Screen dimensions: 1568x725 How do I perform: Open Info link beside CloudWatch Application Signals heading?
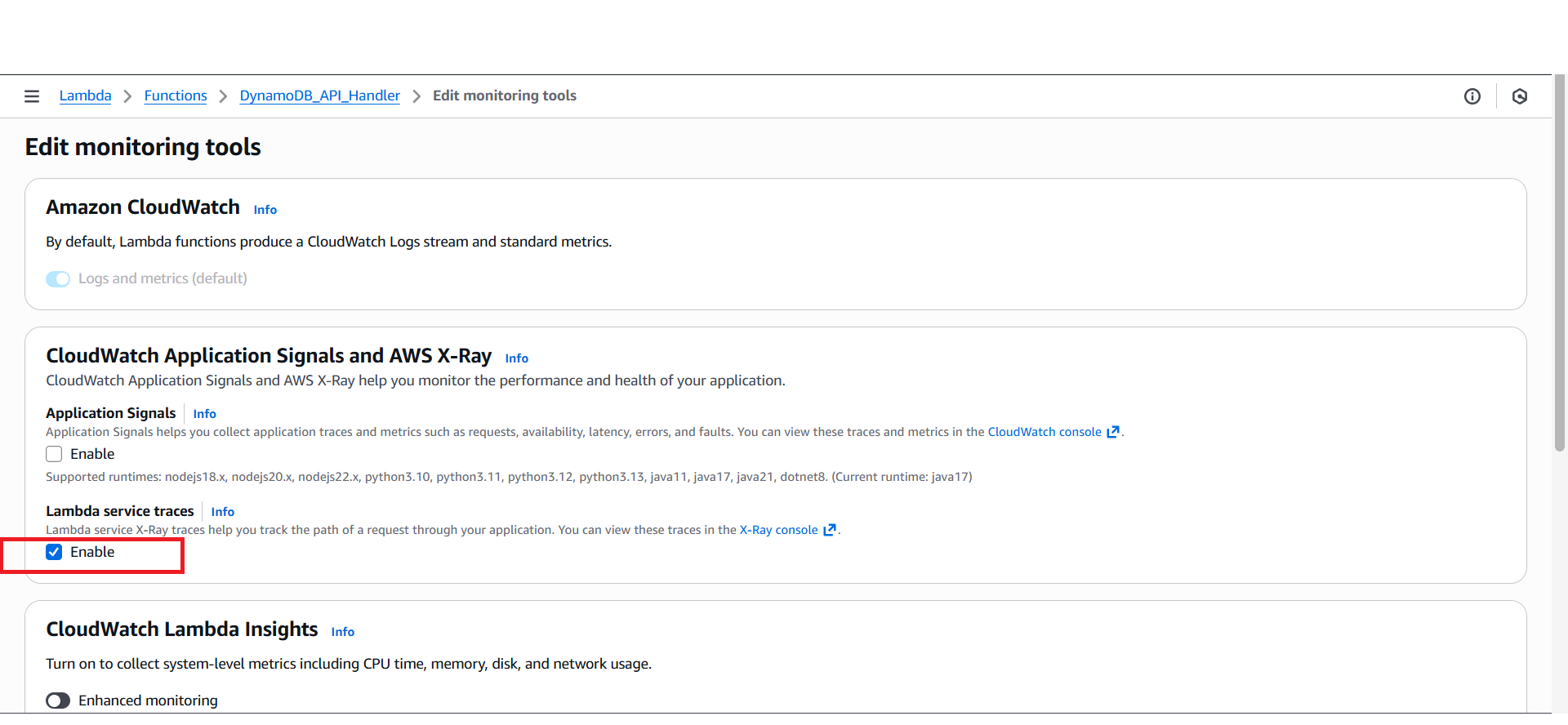(516, 358)
